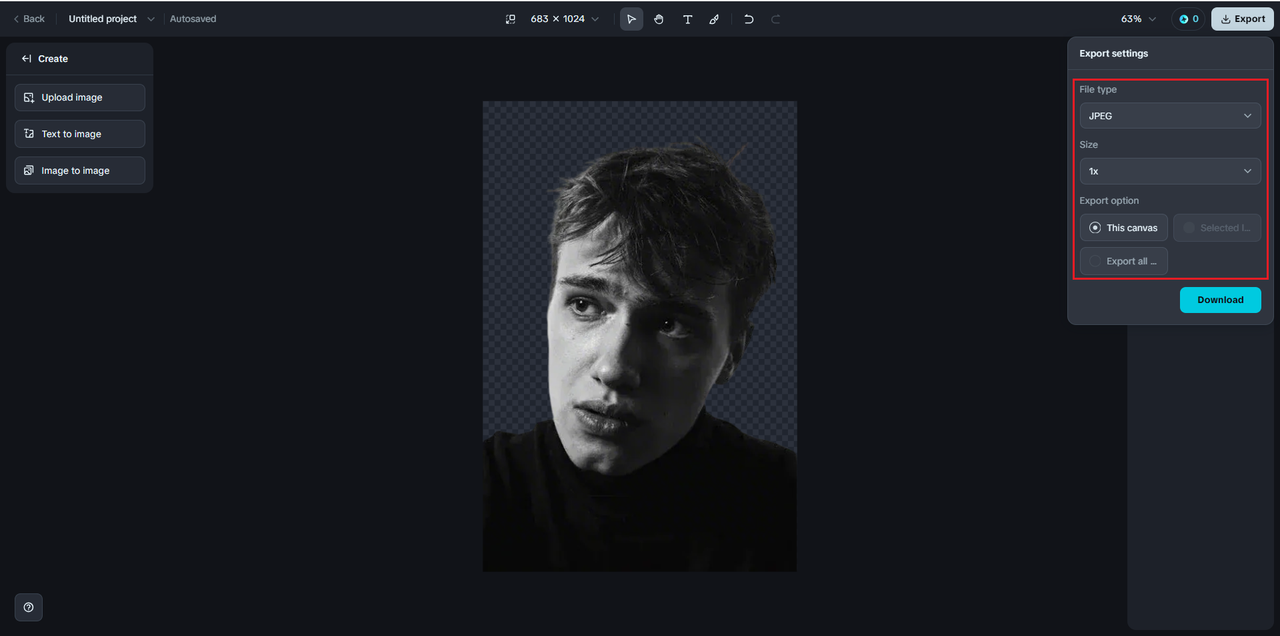Select the hand pan tool
Image resolution: width=1280 pixels, height=636 pixels.
point(659,19)
